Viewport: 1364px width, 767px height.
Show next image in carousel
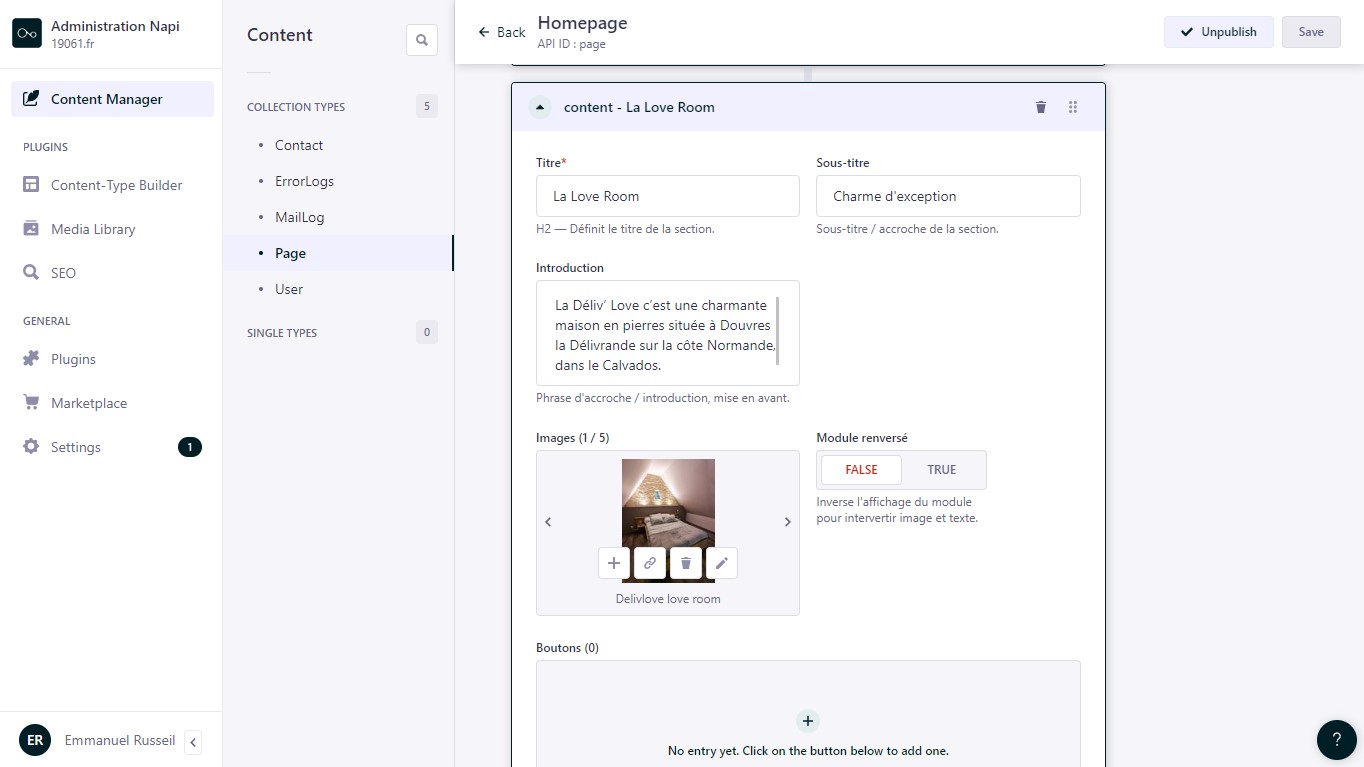[787, 522]
